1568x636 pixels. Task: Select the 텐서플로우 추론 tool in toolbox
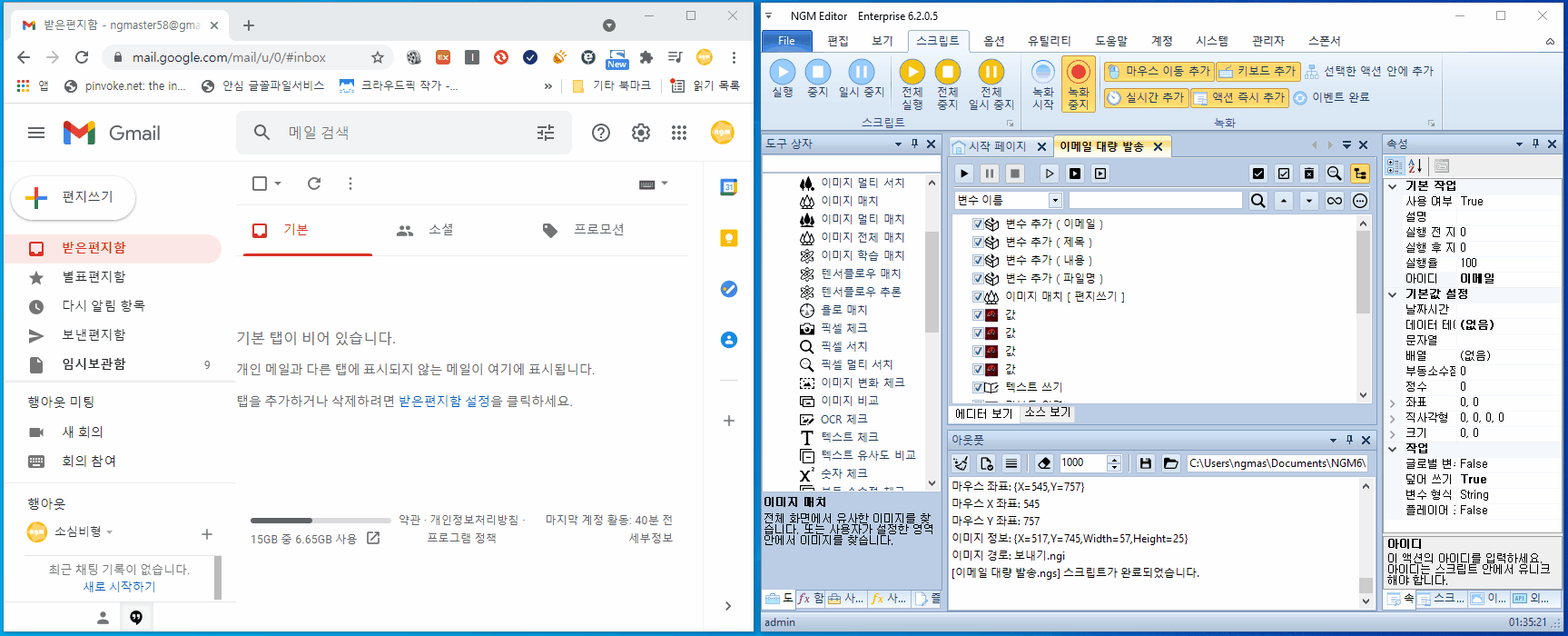click(x=861, y=292)
